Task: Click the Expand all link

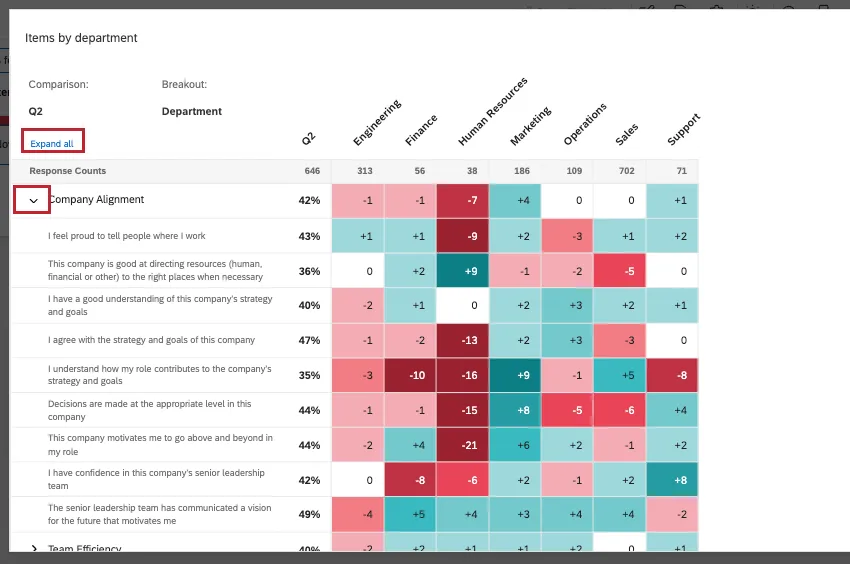Action: click(52, 144)
